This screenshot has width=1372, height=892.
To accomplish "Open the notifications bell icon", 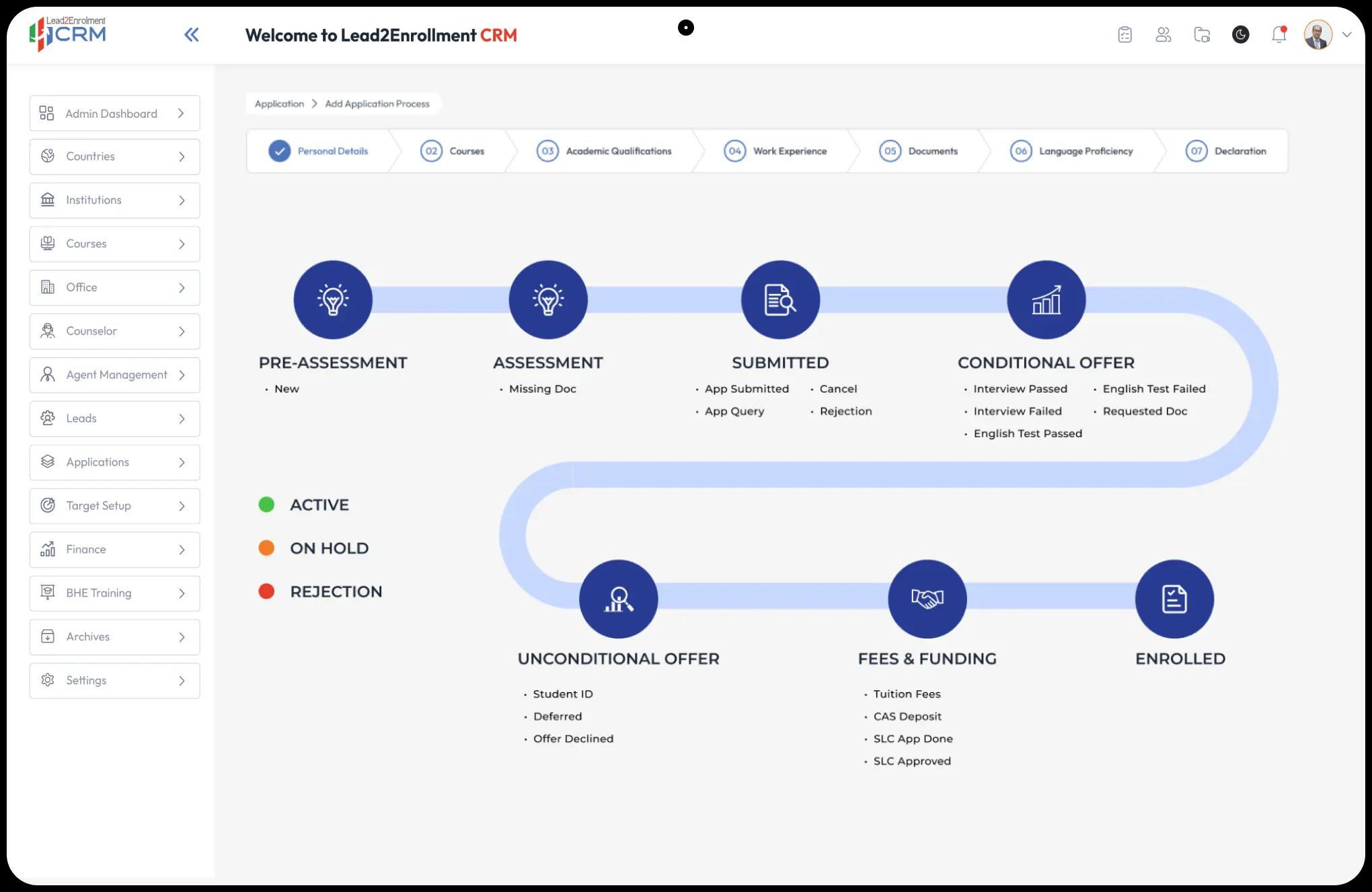I will click(x=1279, y=35).
